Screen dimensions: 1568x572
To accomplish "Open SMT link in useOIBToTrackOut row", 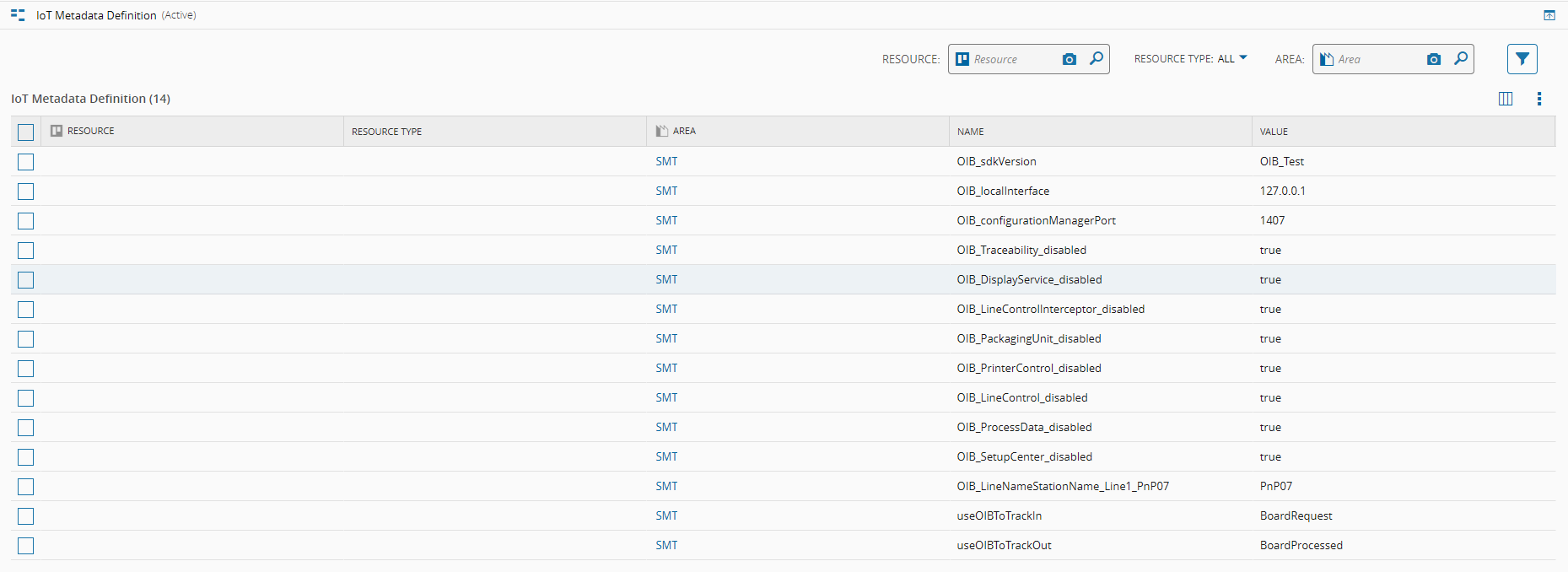I will (x=666, y=545).
